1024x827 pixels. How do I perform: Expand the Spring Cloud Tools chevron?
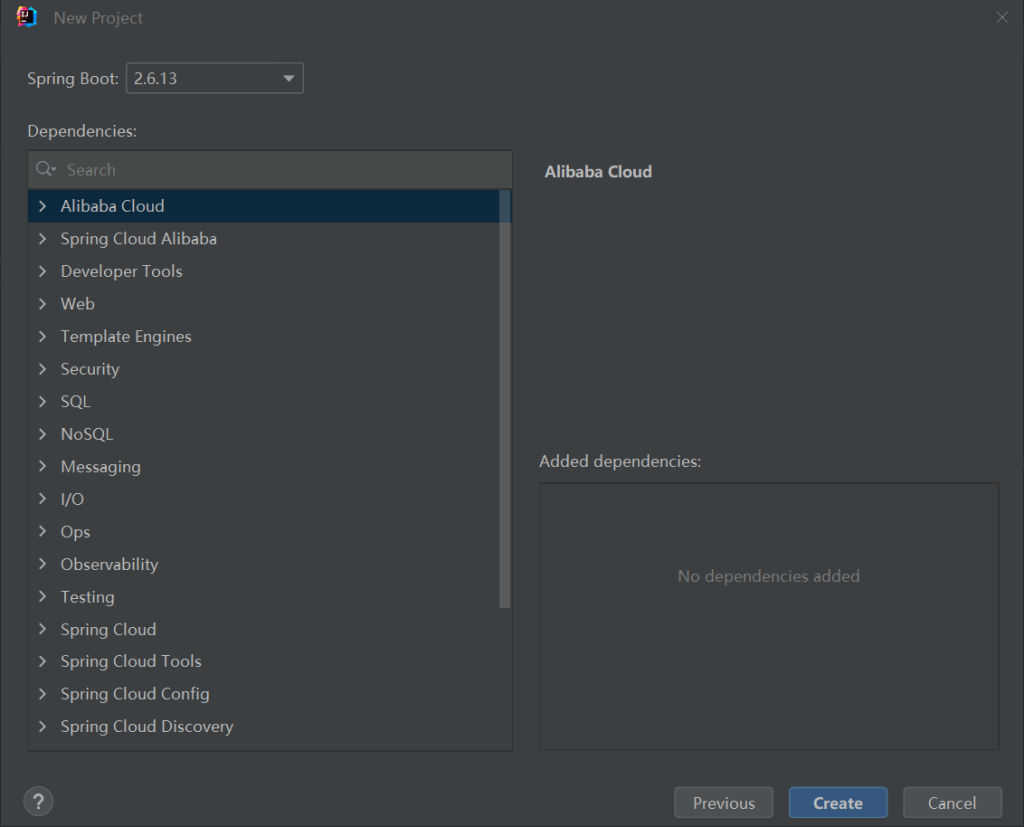[x=42, y=662]
